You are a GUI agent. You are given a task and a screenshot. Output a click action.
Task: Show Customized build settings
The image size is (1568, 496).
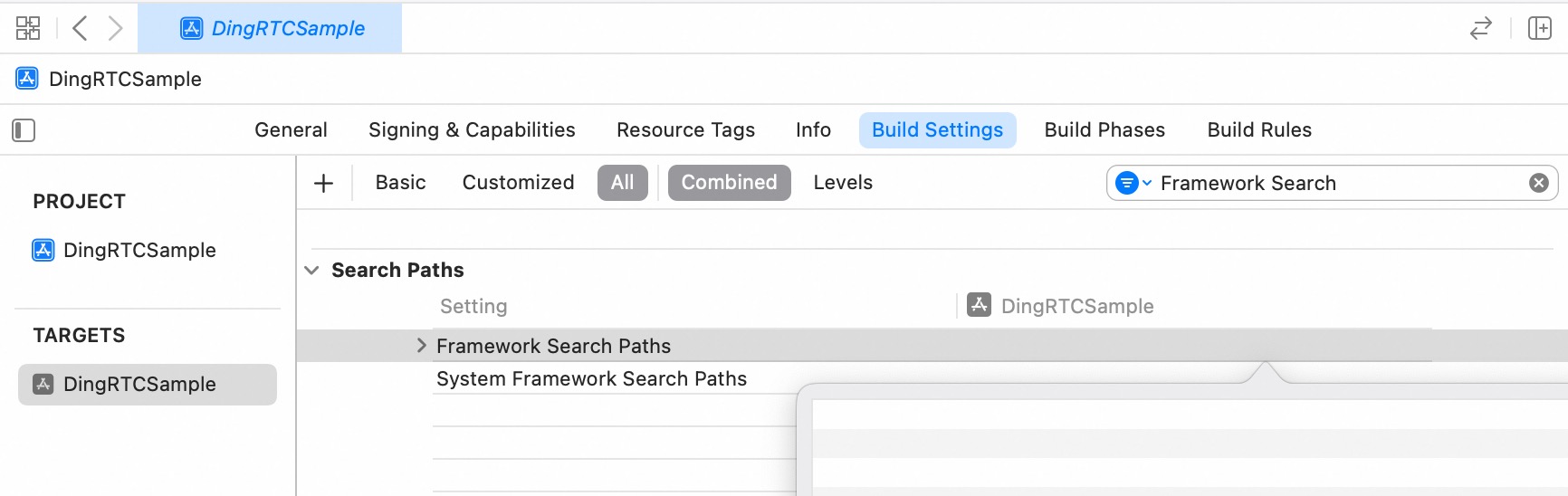point(519,183)
